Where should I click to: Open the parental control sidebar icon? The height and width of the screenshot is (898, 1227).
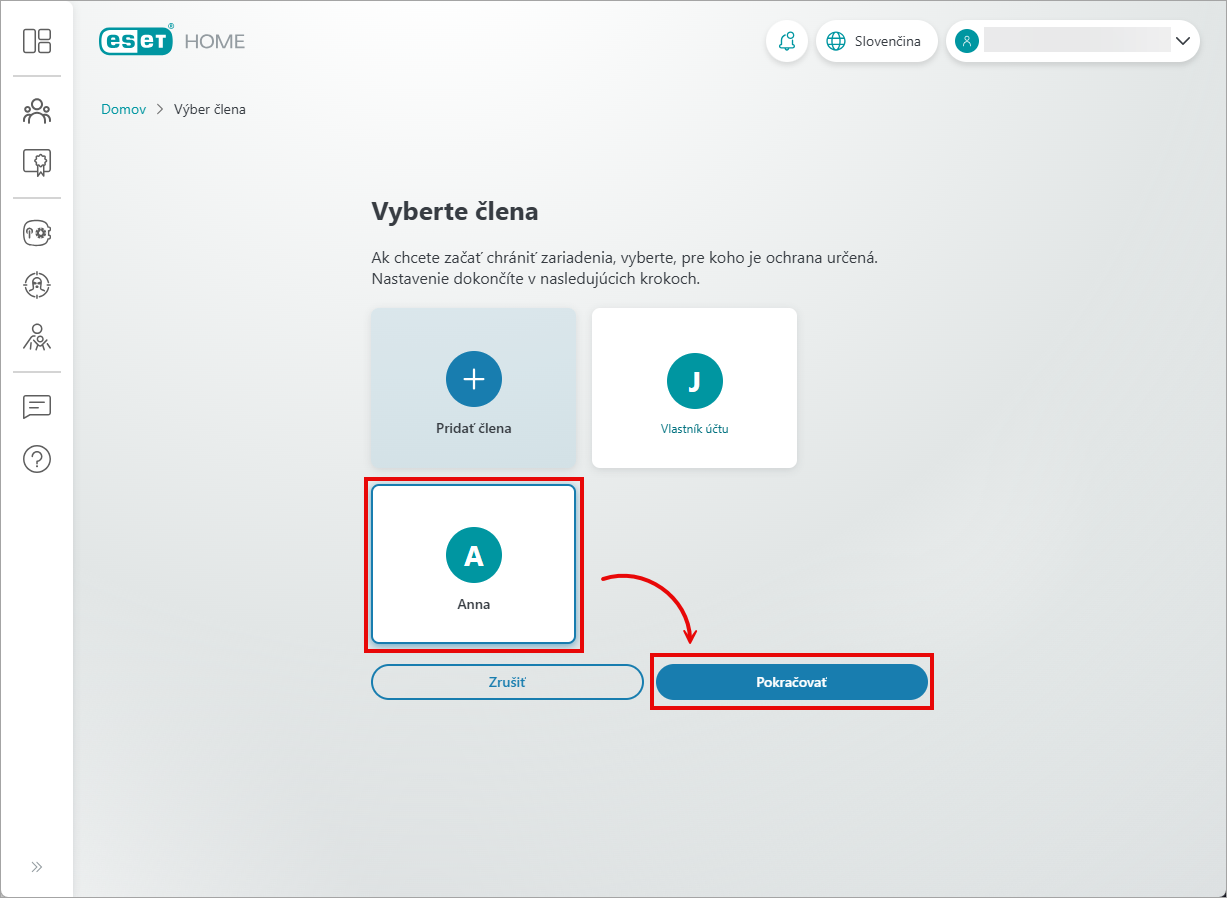(37, 337)
